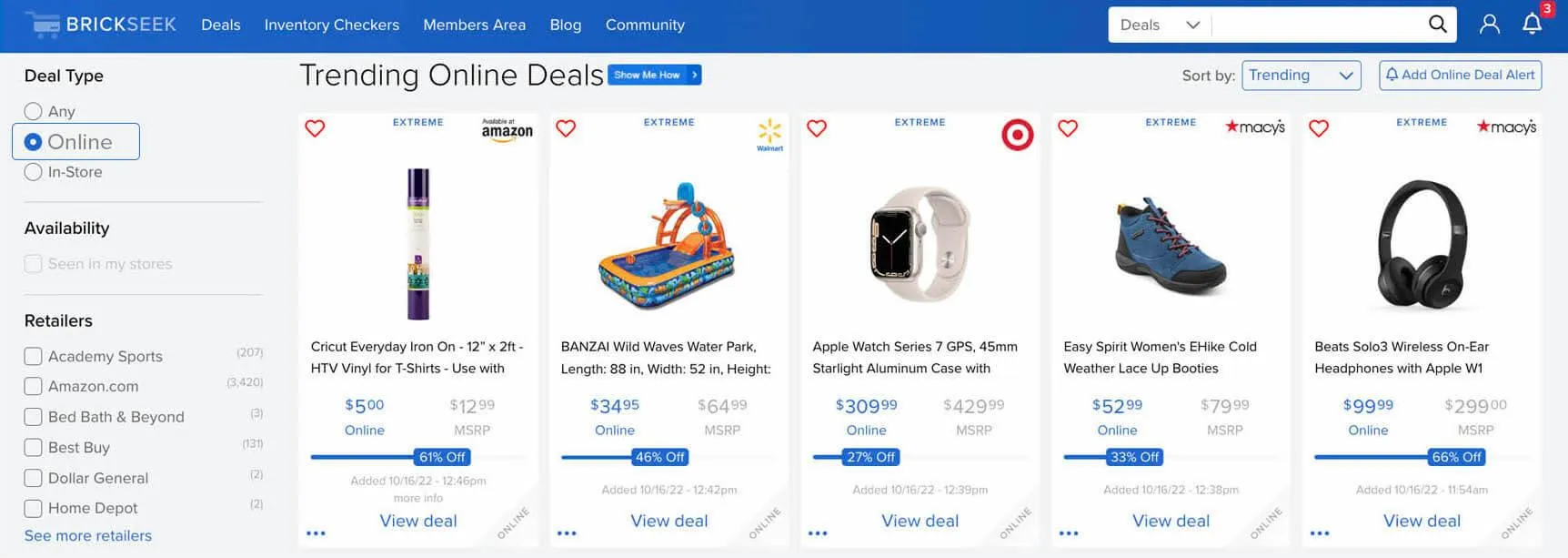Viewport: 1568px width, 558px height.
Task: Favorite the Cricut Everyday Iron On deal
Action: point(314,128)
